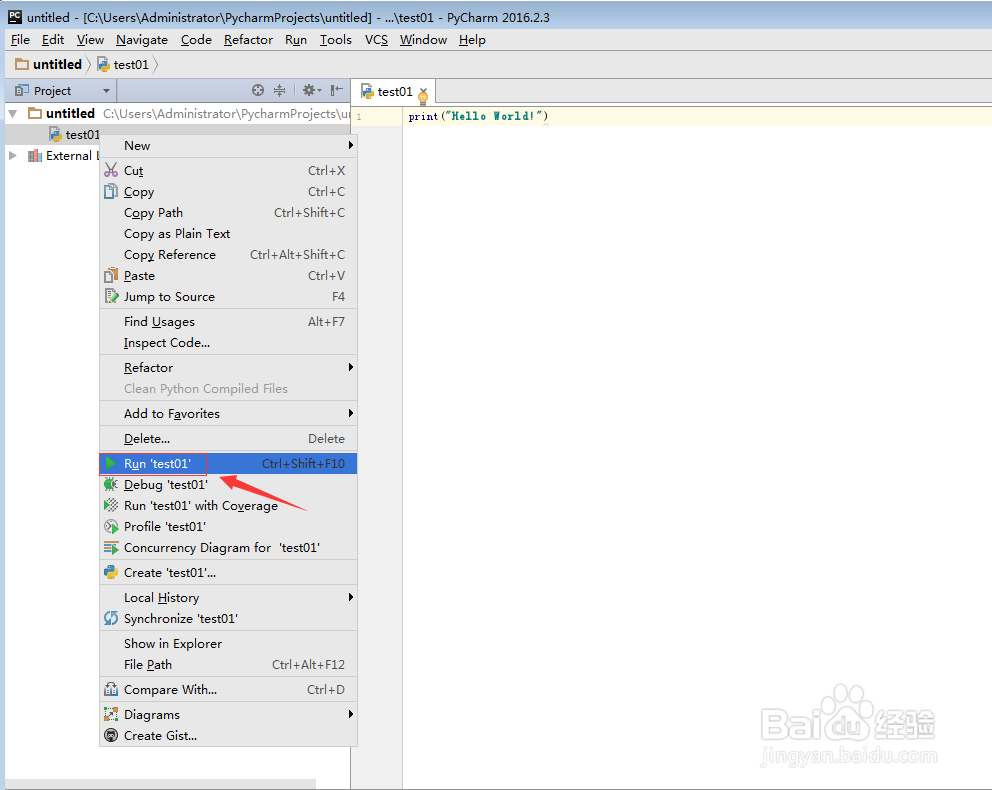Screen dimensions: 992x790
Task: Click the Jump to Source pencil icon
Action: [111, 296]
